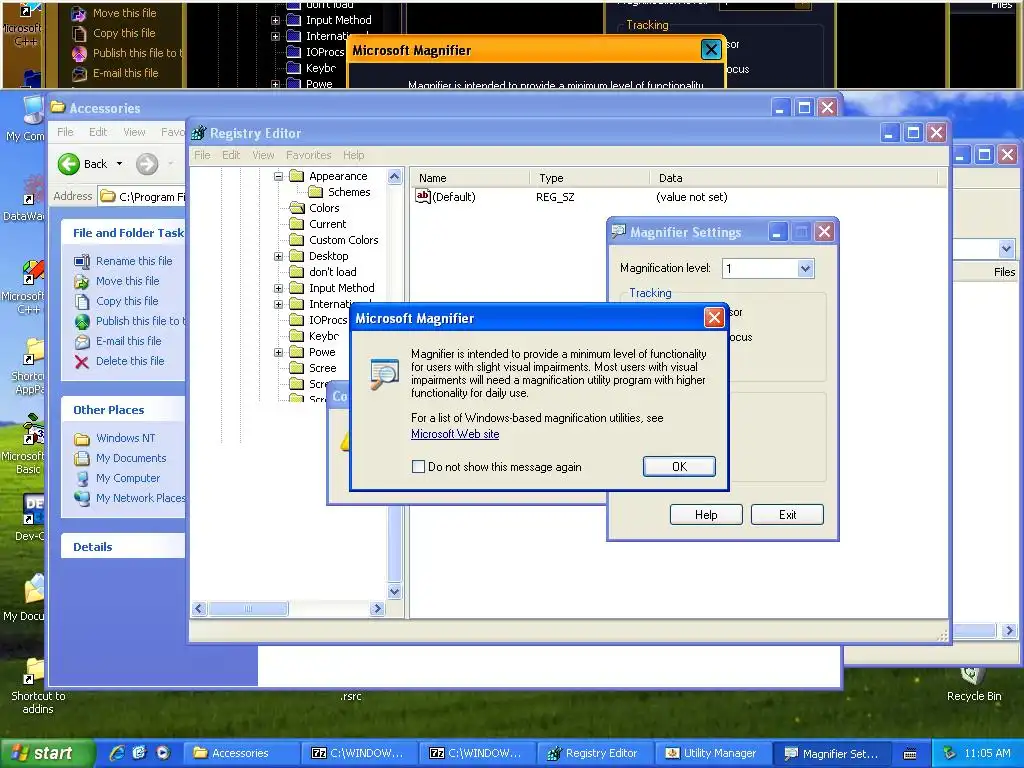1024x768 pixels.
Task: Click Move this file in Accessories
Action: click(127, 281)
